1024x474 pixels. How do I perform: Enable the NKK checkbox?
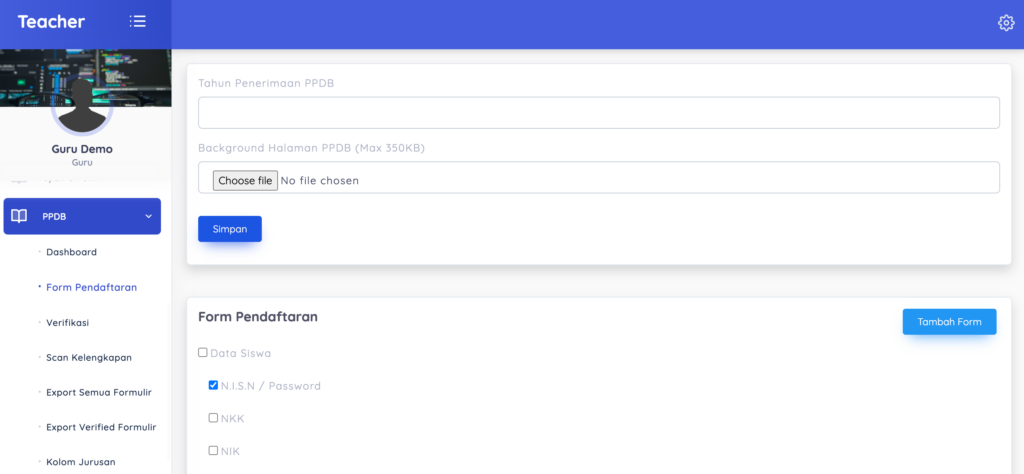(x=213, y=418)
